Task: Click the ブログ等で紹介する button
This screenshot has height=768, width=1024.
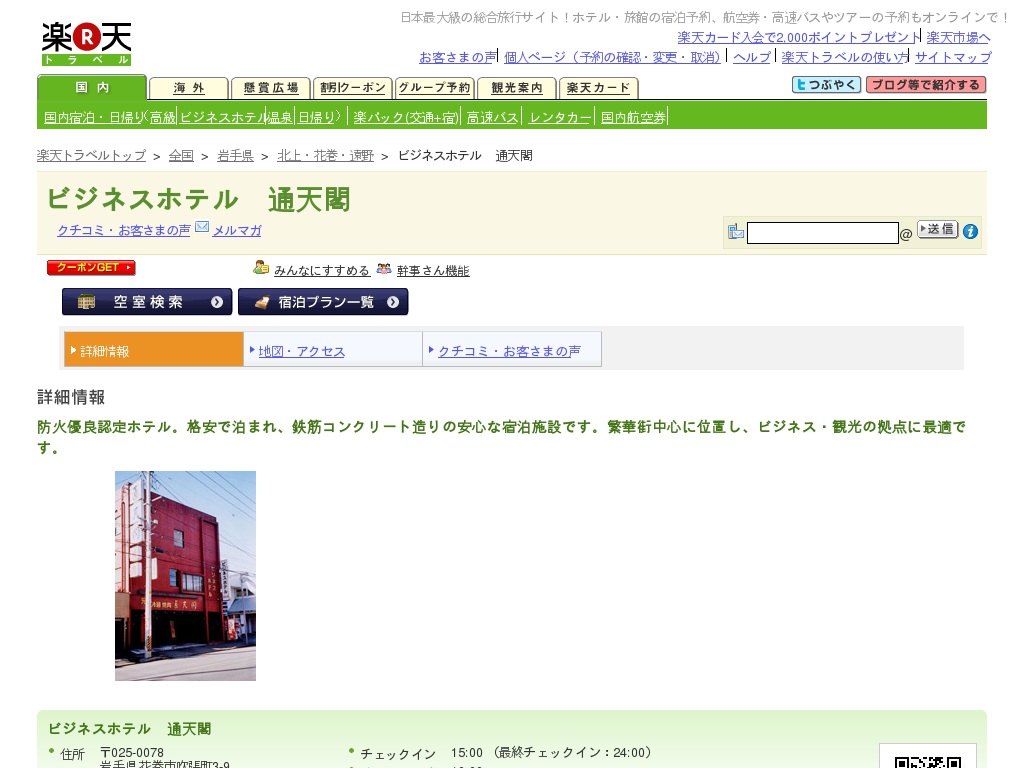Action: (x=925, y=85)
